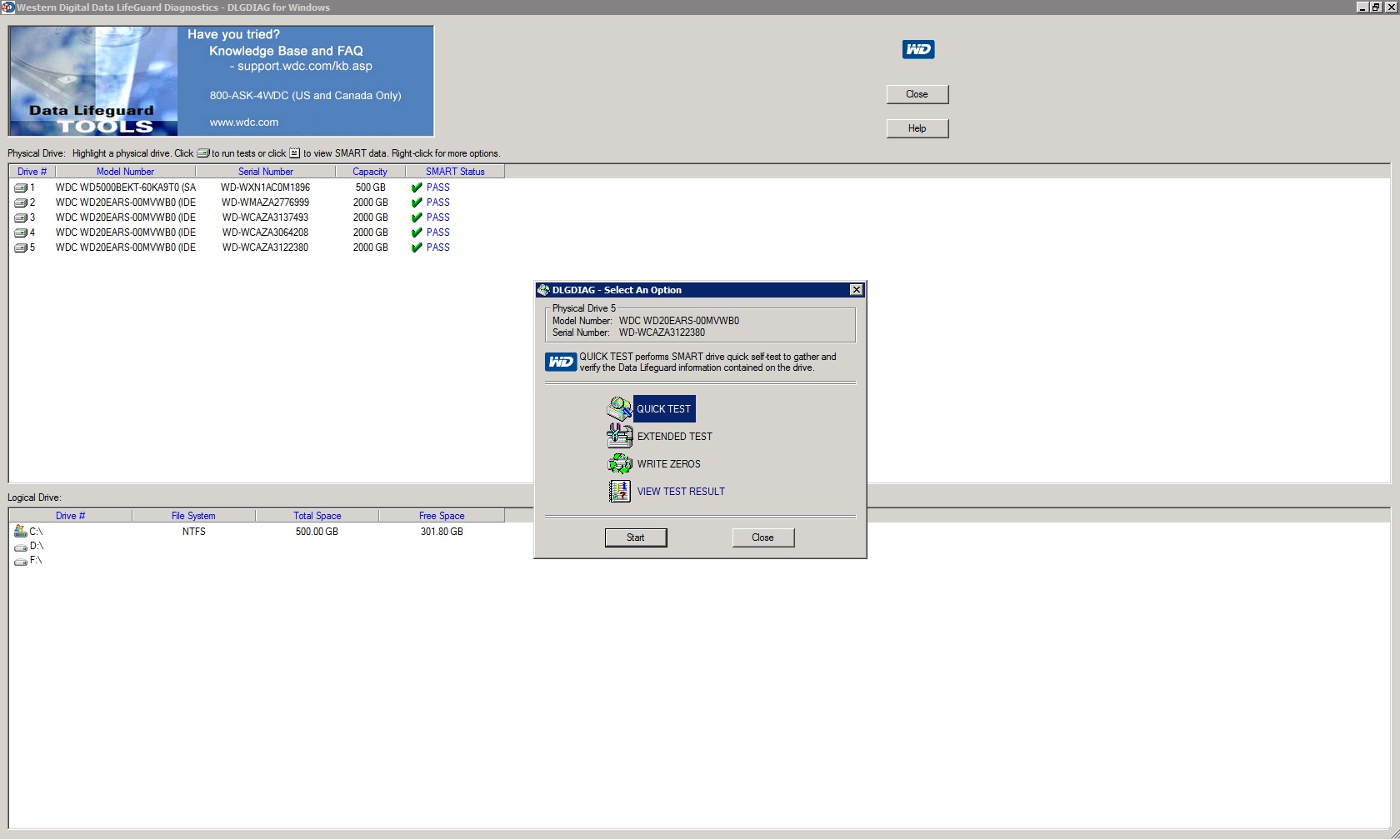Close the Select An Option dialog via Close button

point(762,537)
